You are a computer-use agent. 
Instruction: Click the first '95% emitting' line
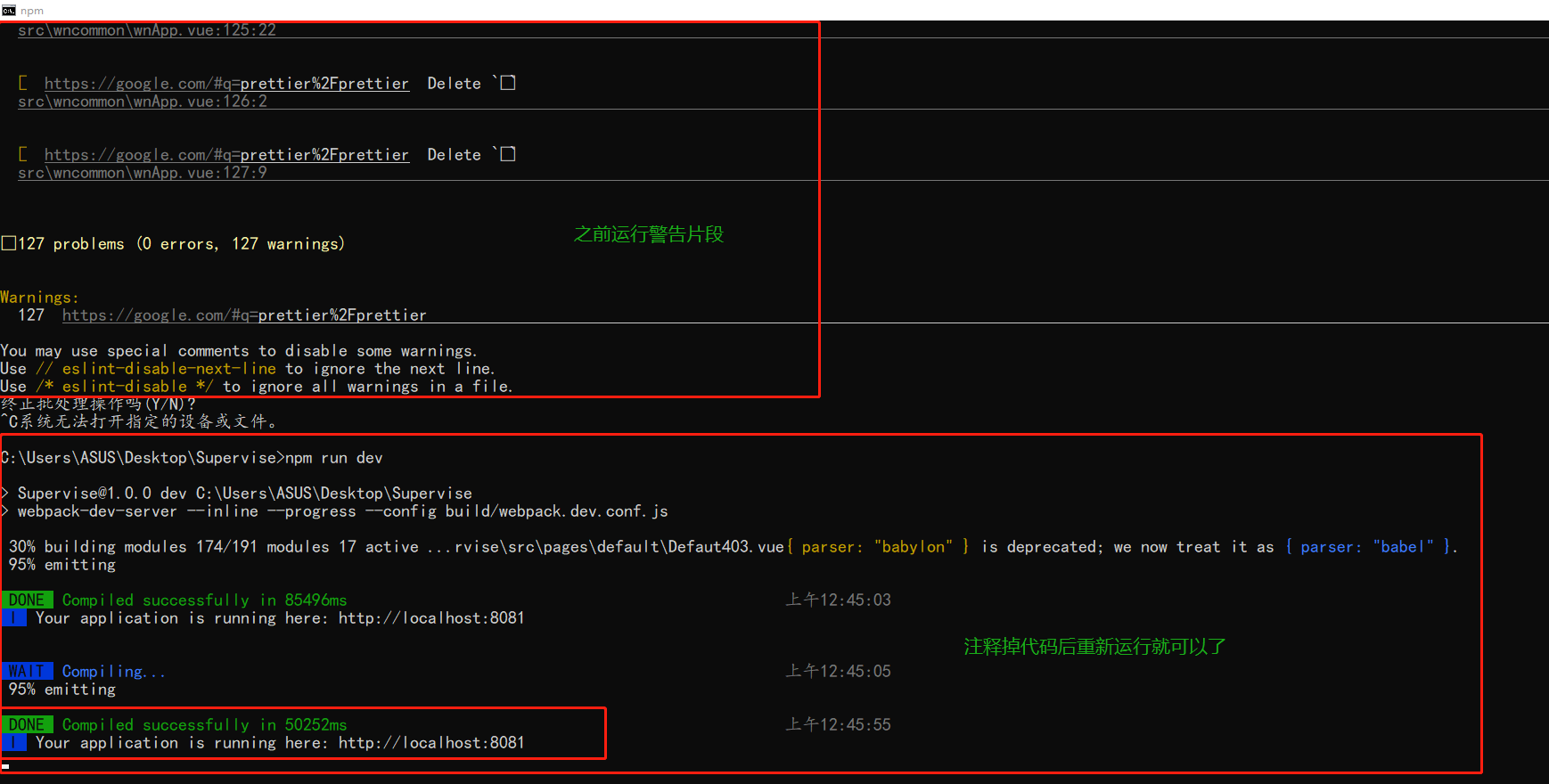click(x=62, y=565)
